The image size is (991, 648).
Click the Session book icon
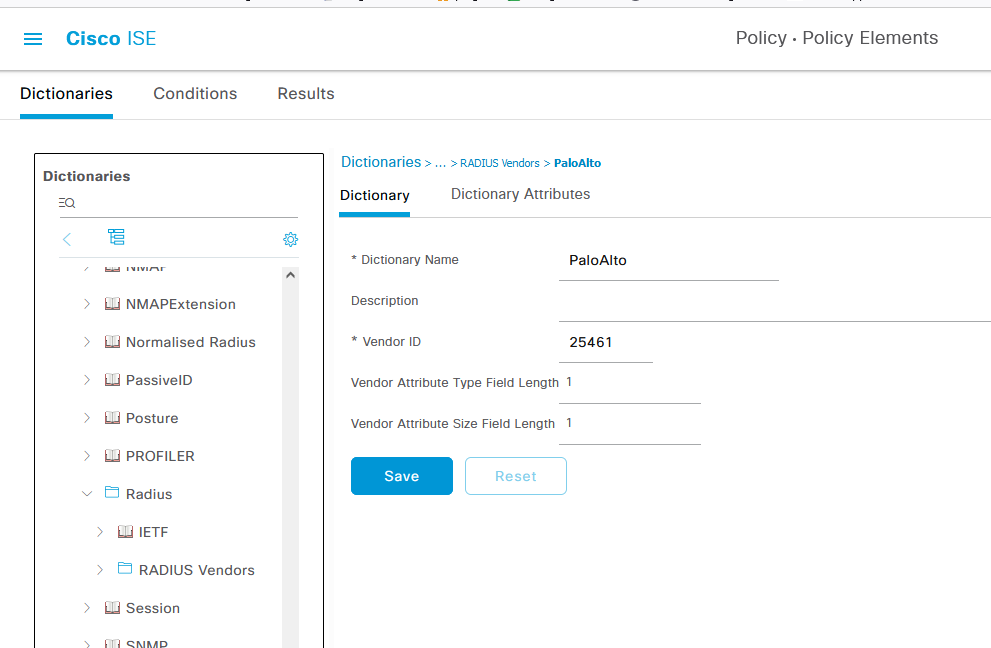click(112, 607)
